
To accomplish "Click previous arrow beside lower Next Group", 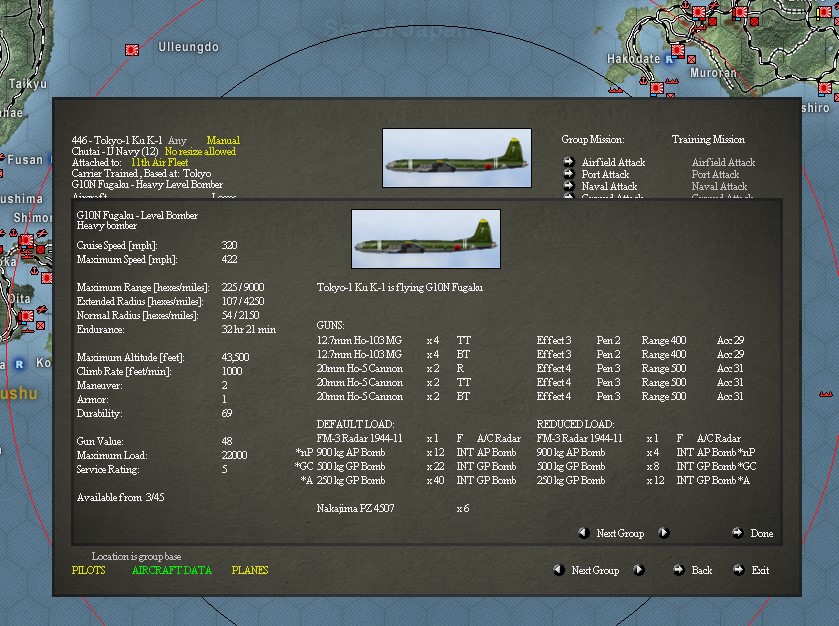I will point(559,570).
